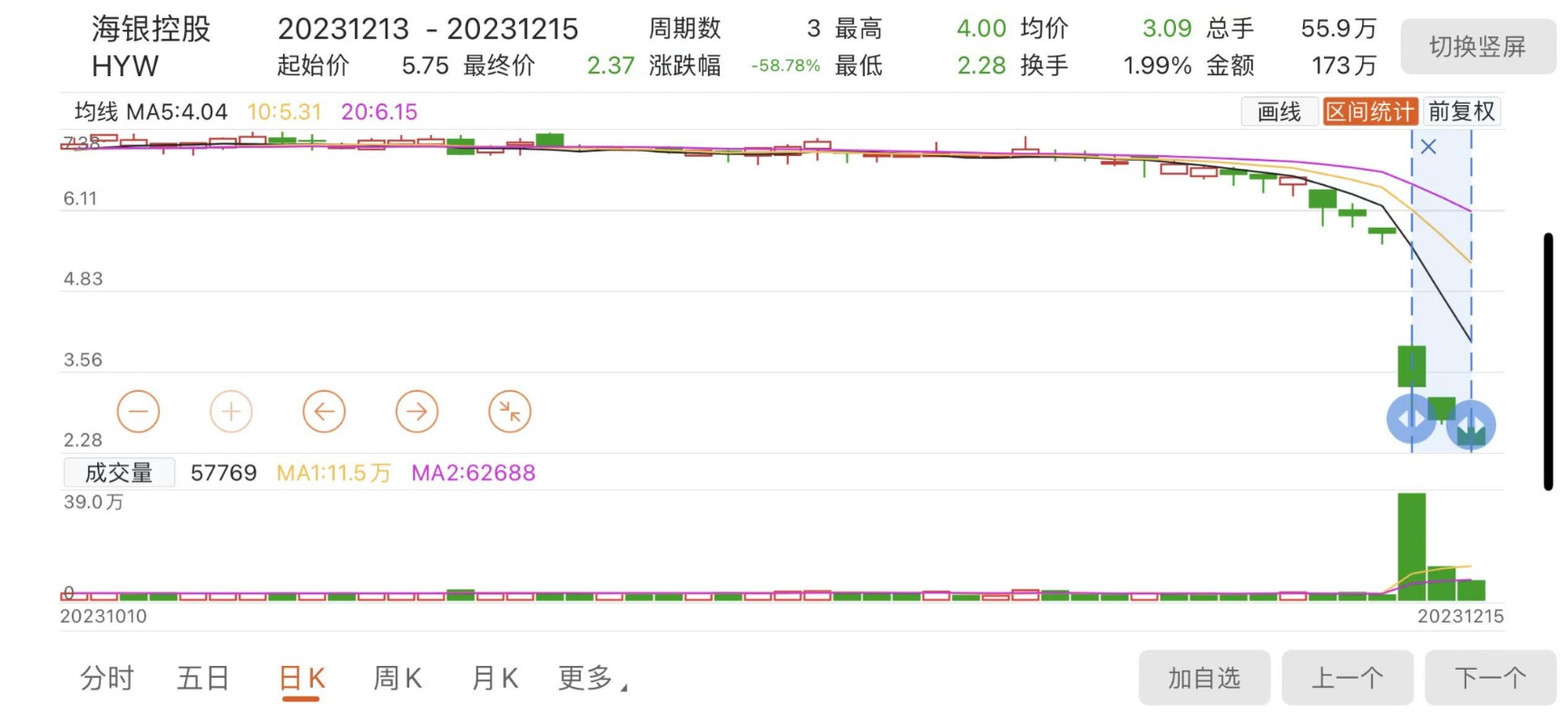1568x724 pixels.
Task: Switch to the 周K weekly chart tab
Action: [397, 678]
